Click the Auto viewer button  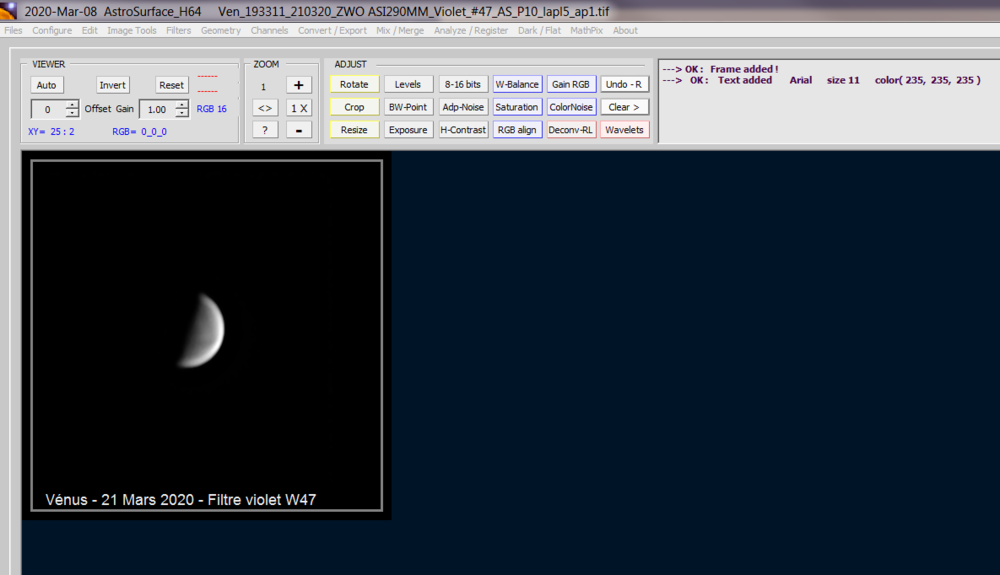47,85
